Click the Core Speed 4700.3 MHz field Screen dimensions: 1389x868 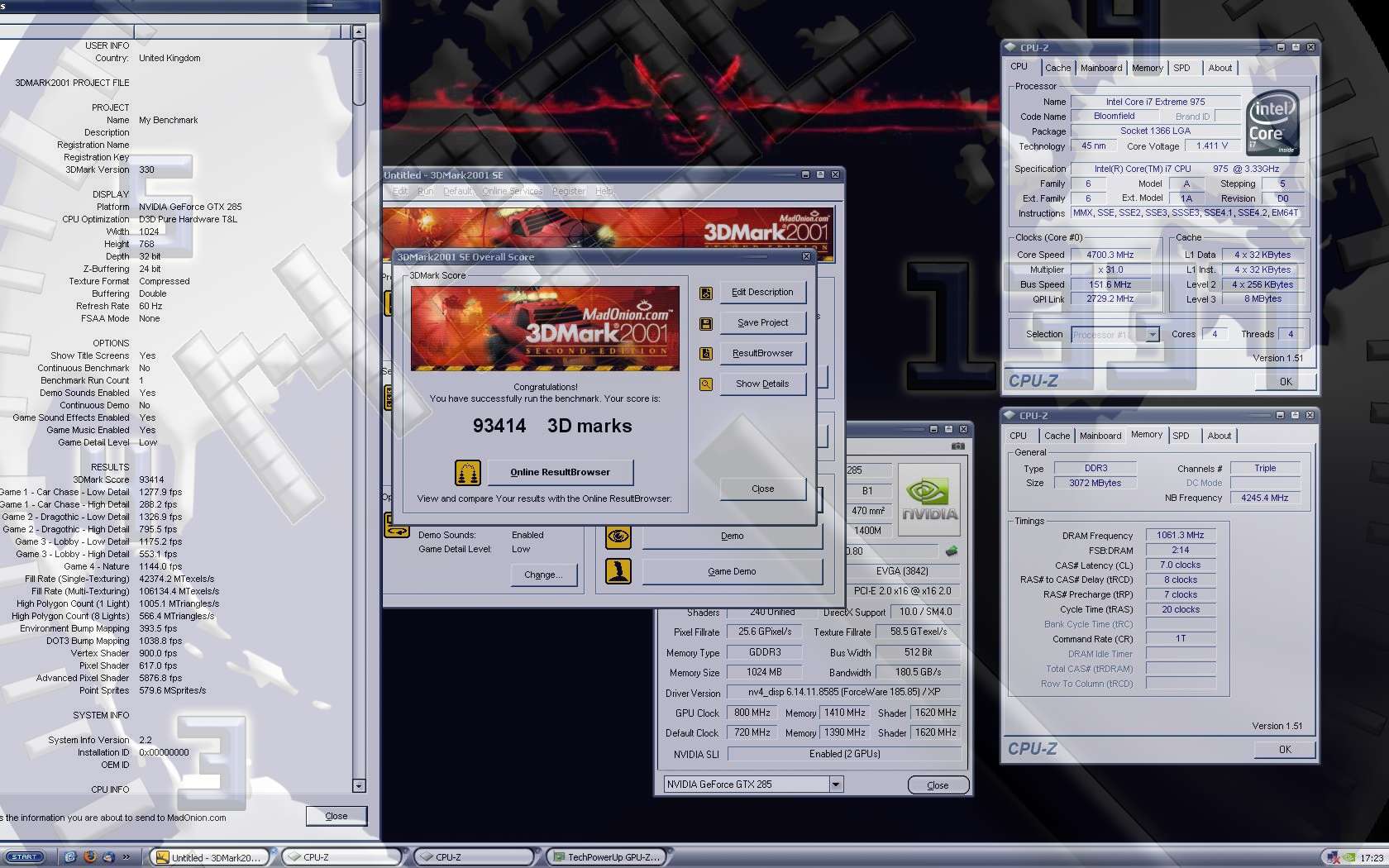[x=1110, y=255]
